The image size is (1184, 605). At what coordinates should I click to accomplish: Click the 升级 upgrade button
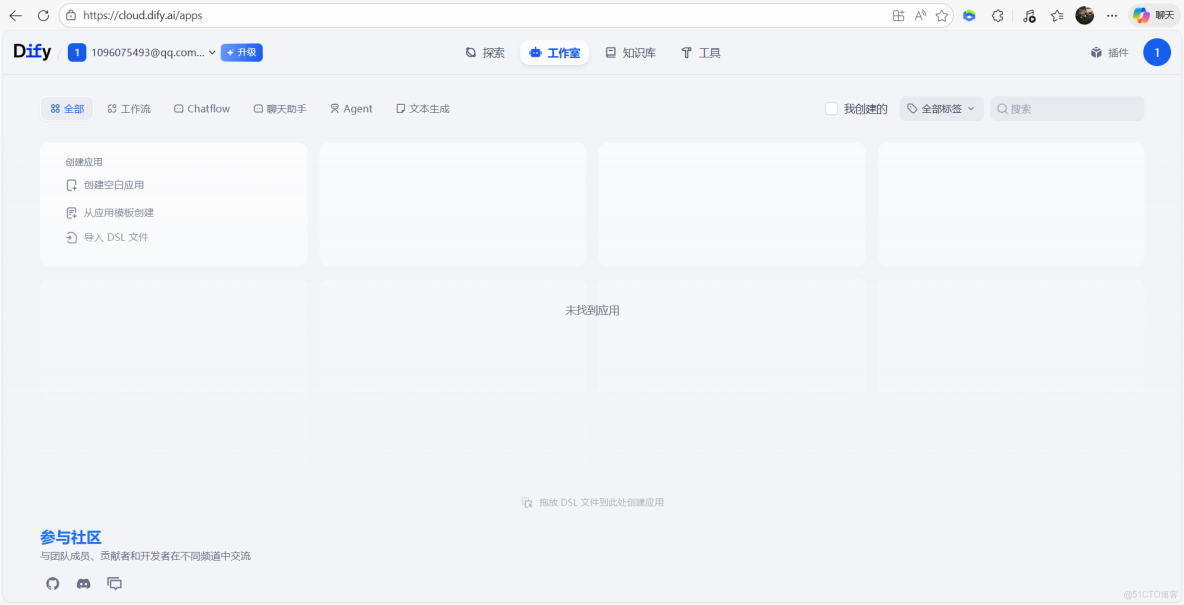pyautogui.click(x=241, y=52)
